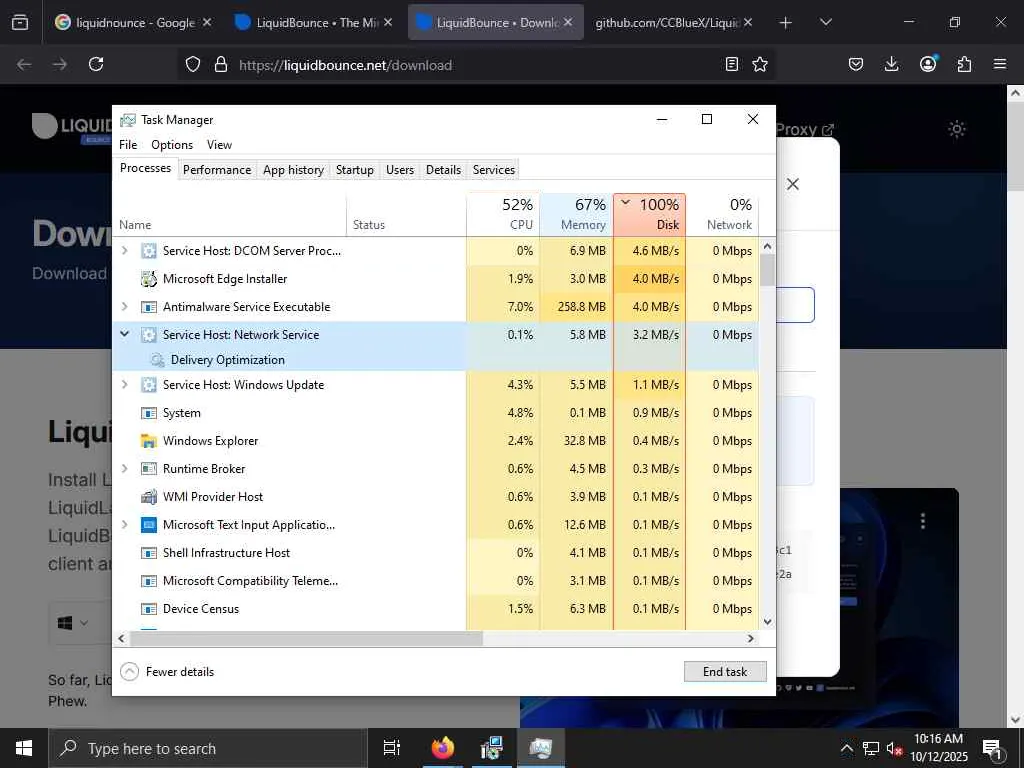Viewport: 1024px width, 768px height.
Task: Open Task Manager File menu
Action: tap(128, 145)
